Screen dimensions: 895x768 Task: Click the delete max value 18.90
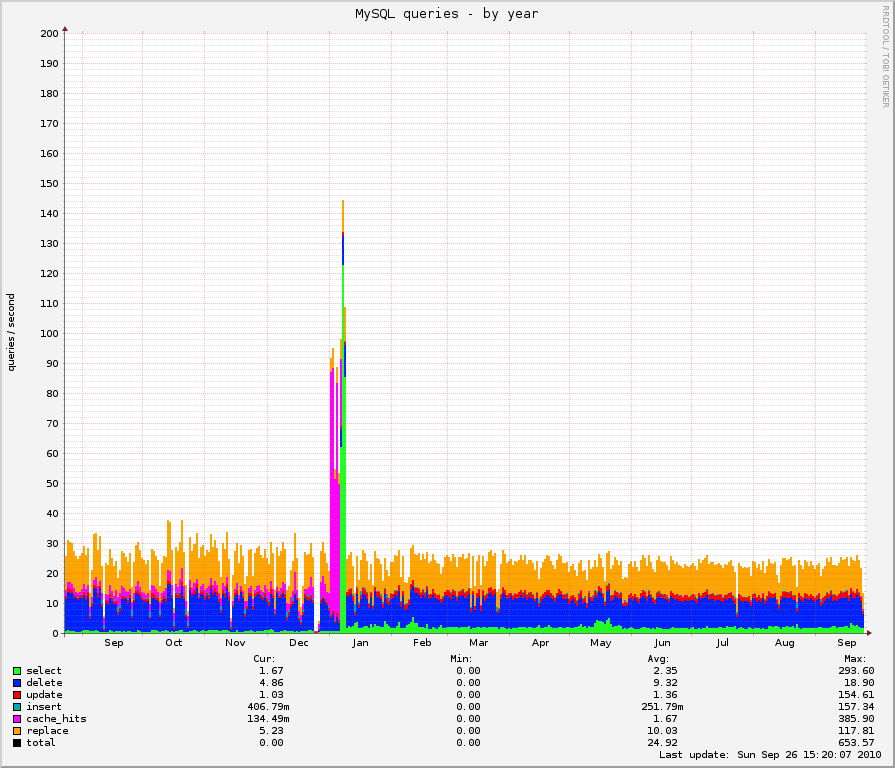coord(859,683)
